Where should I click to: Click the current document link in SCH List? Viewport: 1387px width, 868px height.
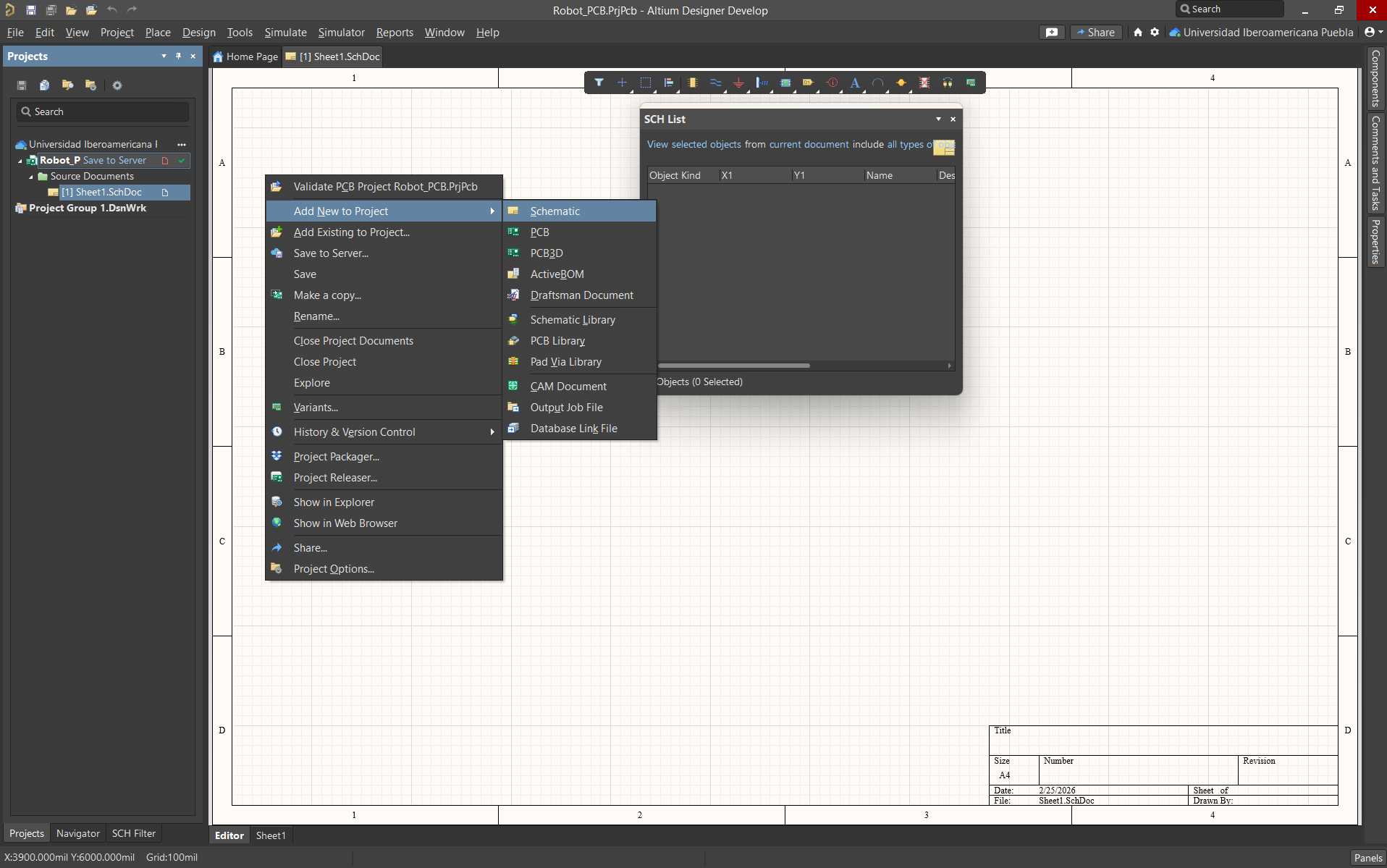[809, 144]
